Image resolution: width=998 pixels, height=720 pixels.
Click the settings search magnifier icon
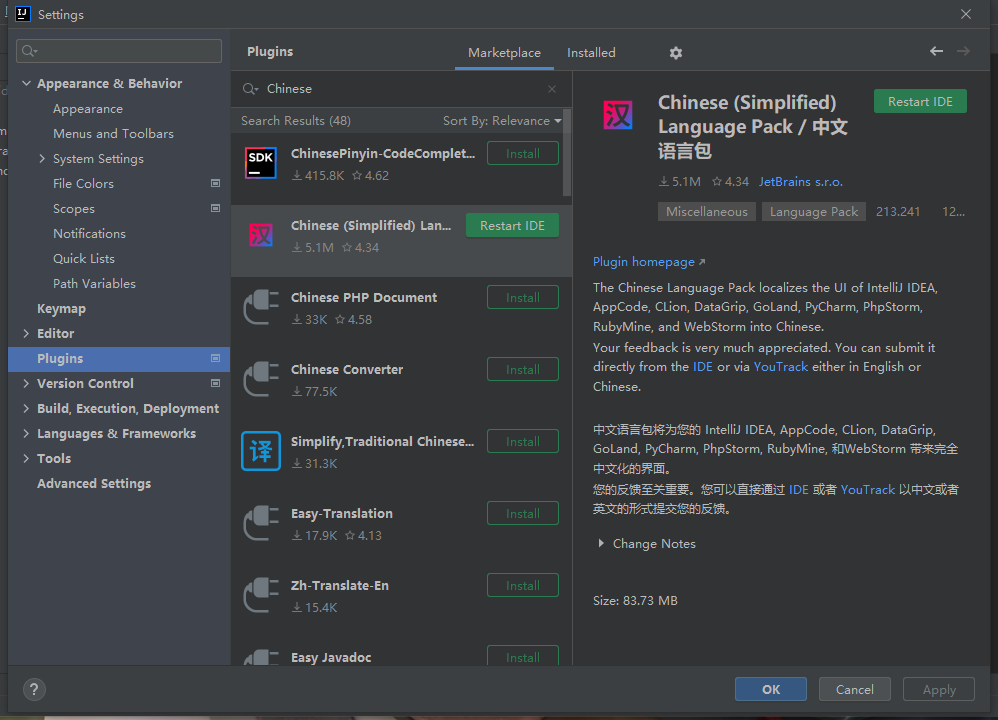[x=29, y=51]
